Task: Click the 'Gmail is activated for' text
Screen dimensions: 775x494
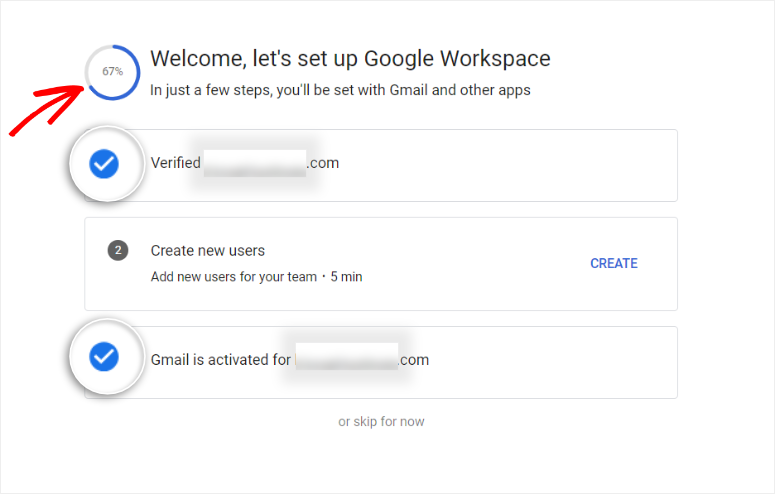Action: [x=220, y=360]
